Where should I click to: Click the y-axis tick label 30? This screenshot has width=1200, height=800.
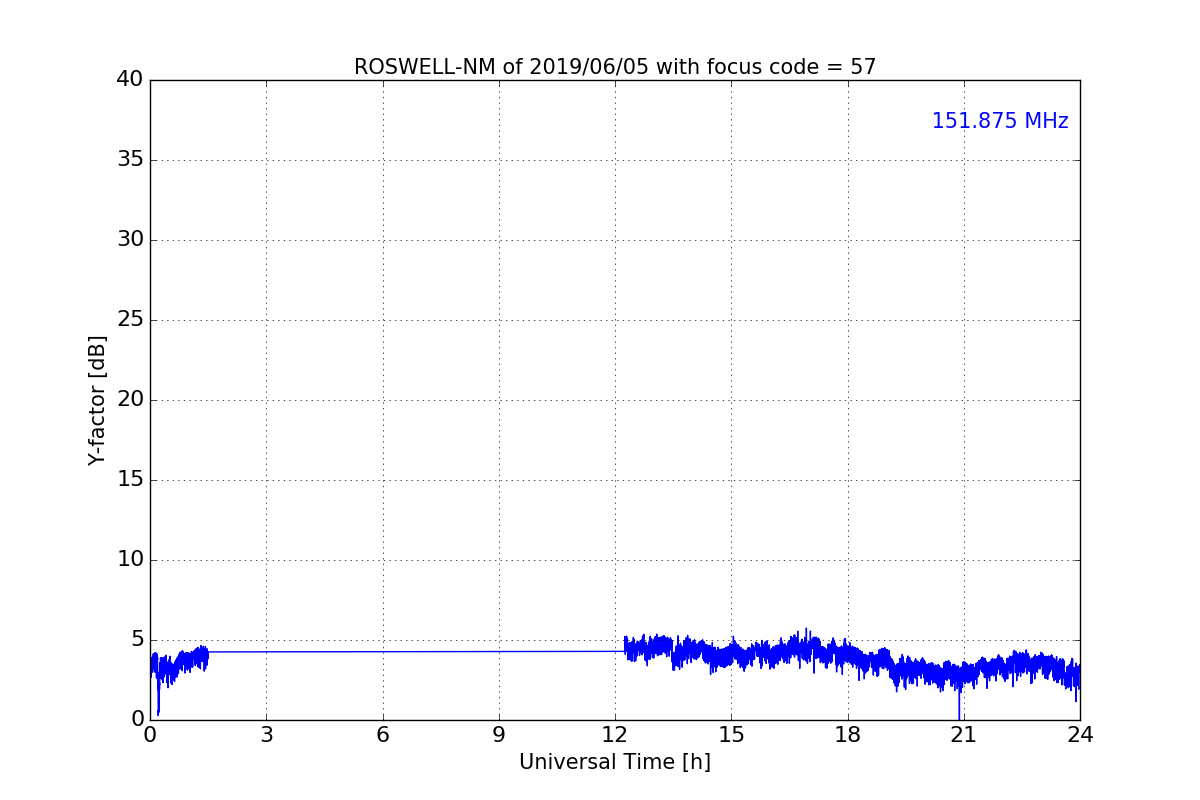(x=130, y=240)
